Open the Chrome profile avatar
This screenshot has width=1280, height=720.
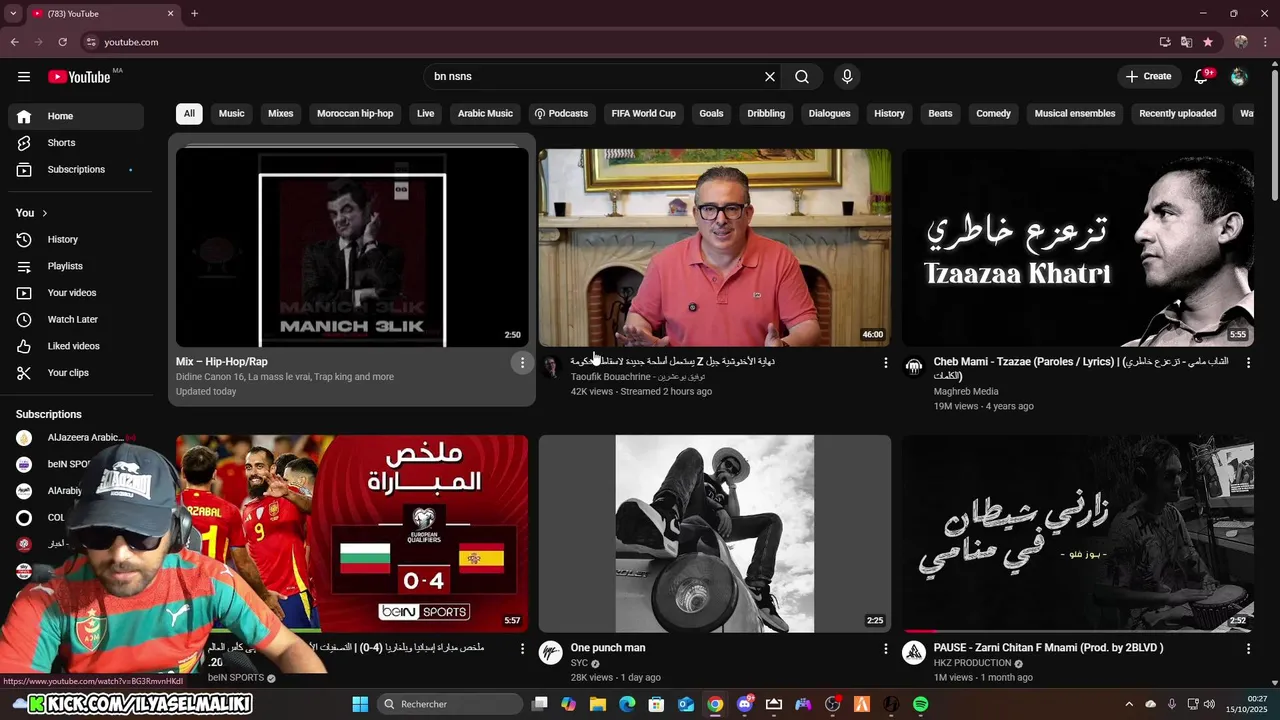[x=1241, y=42]
